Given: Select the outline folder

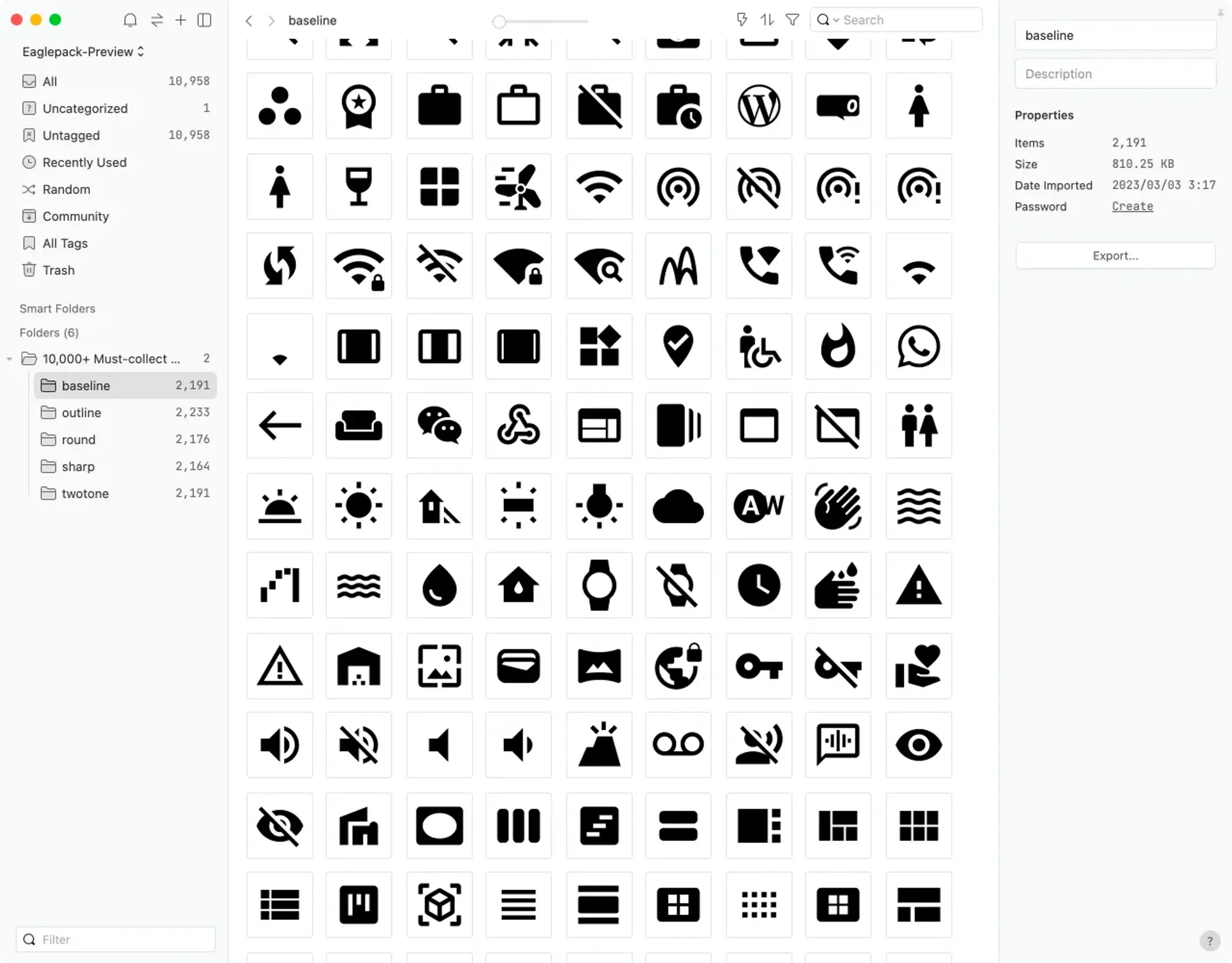Looking at the screenshot, I should pyautogui.click(x=125, y=413).
